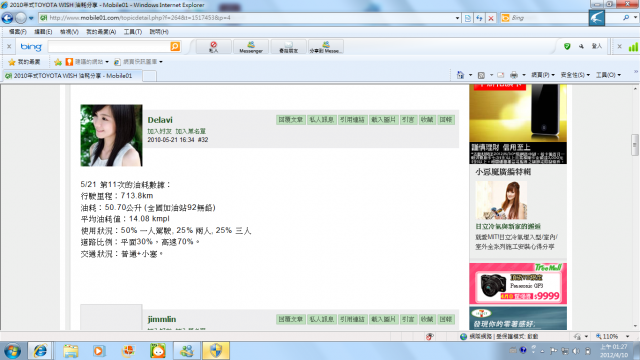Screen dimensions: 640x360
Task: Click the bing logo on toolbar
Action: point(31,47)
